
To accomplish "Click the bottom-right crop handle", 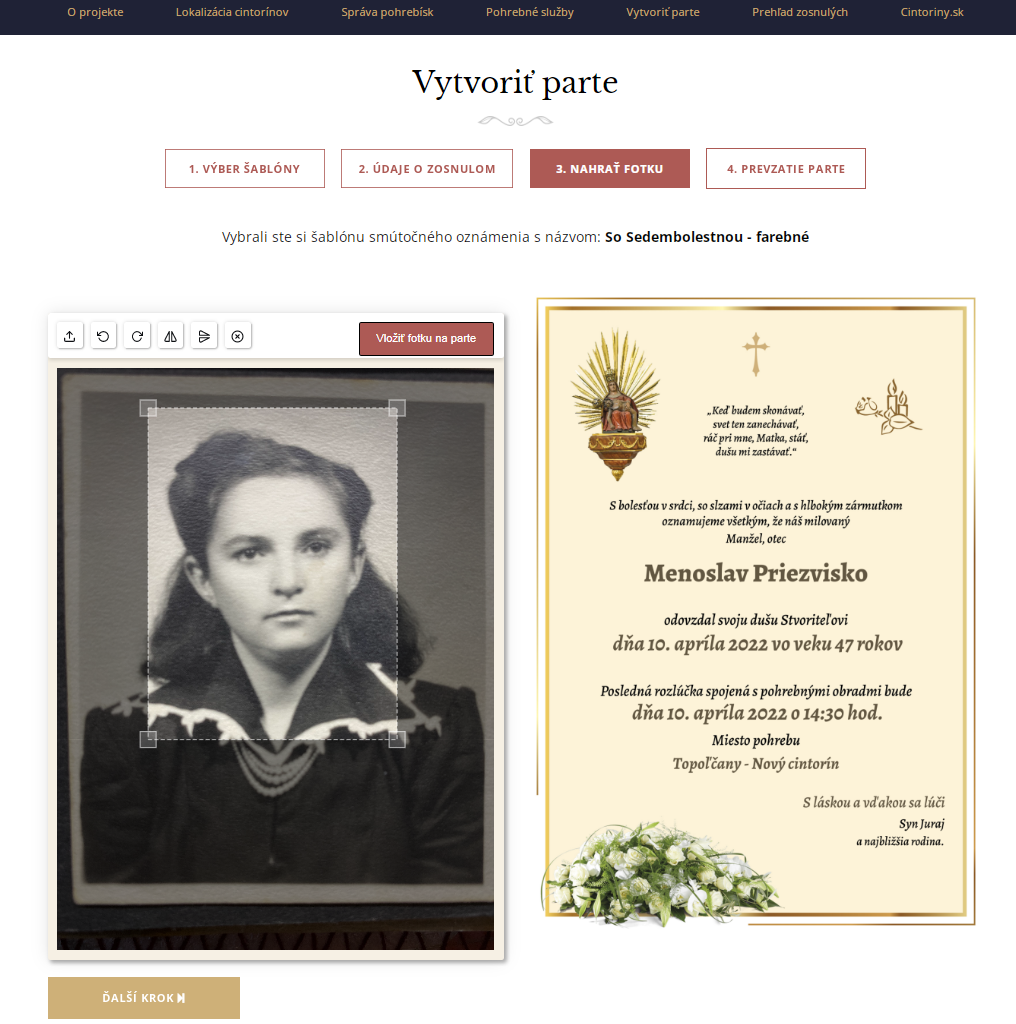I will [397, 739].
